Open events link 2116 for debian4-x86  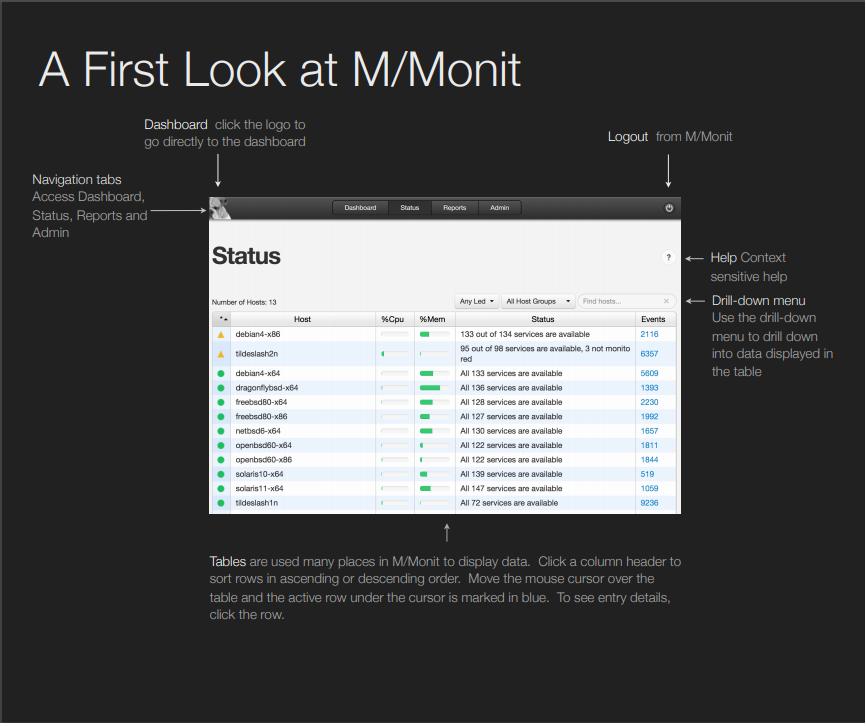tap(649, 335)
